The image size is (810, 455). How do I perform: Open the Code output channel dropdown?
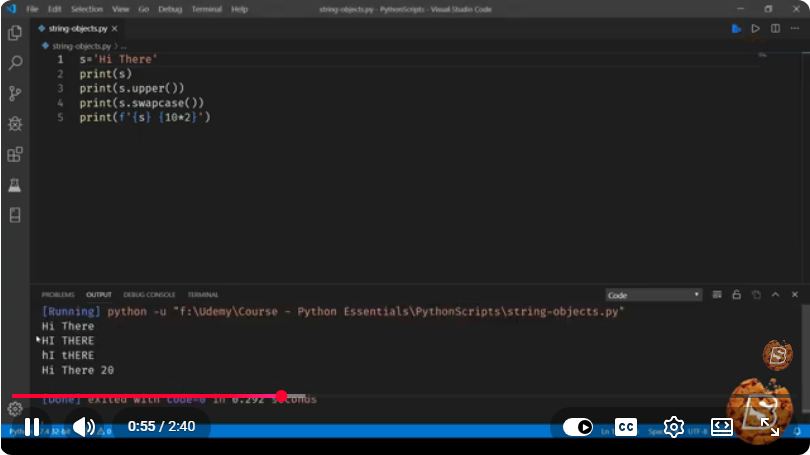(653, 295)
